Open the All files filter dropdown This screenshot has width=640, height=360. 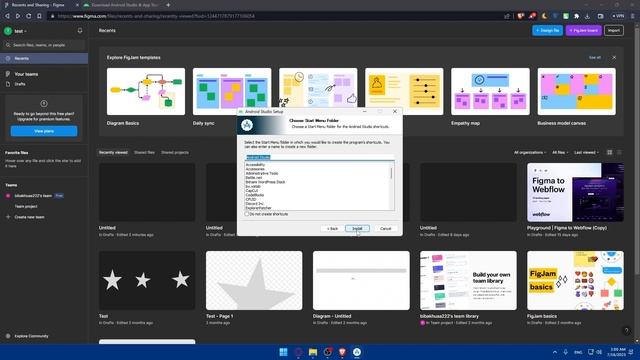pyautogui.click(x=560, y=152)
